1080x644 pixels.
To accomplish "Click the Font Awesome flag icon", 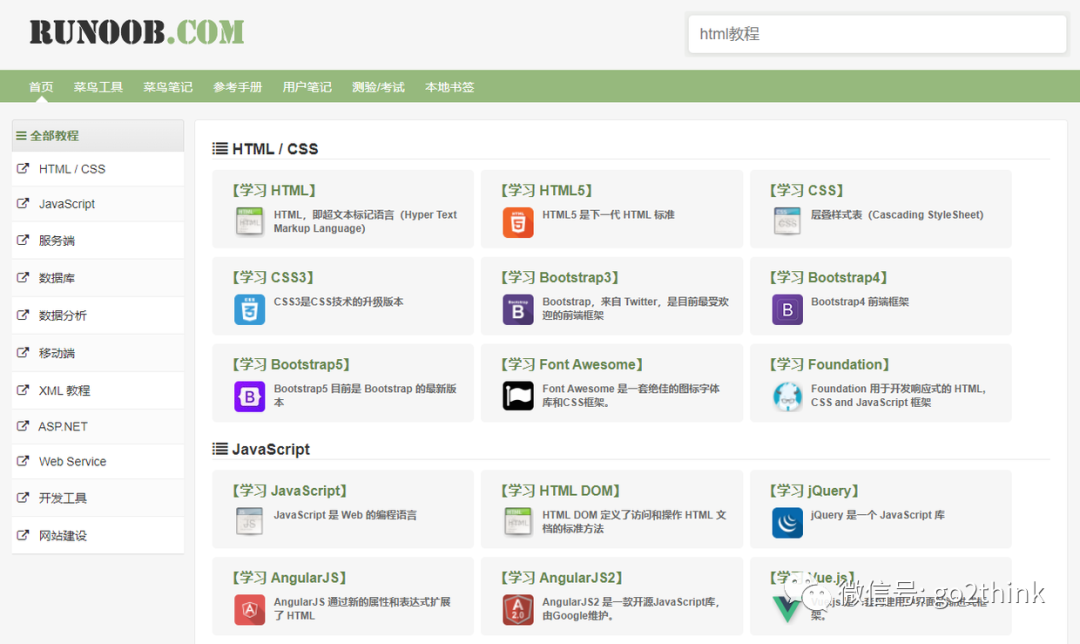I will (518, 396).
